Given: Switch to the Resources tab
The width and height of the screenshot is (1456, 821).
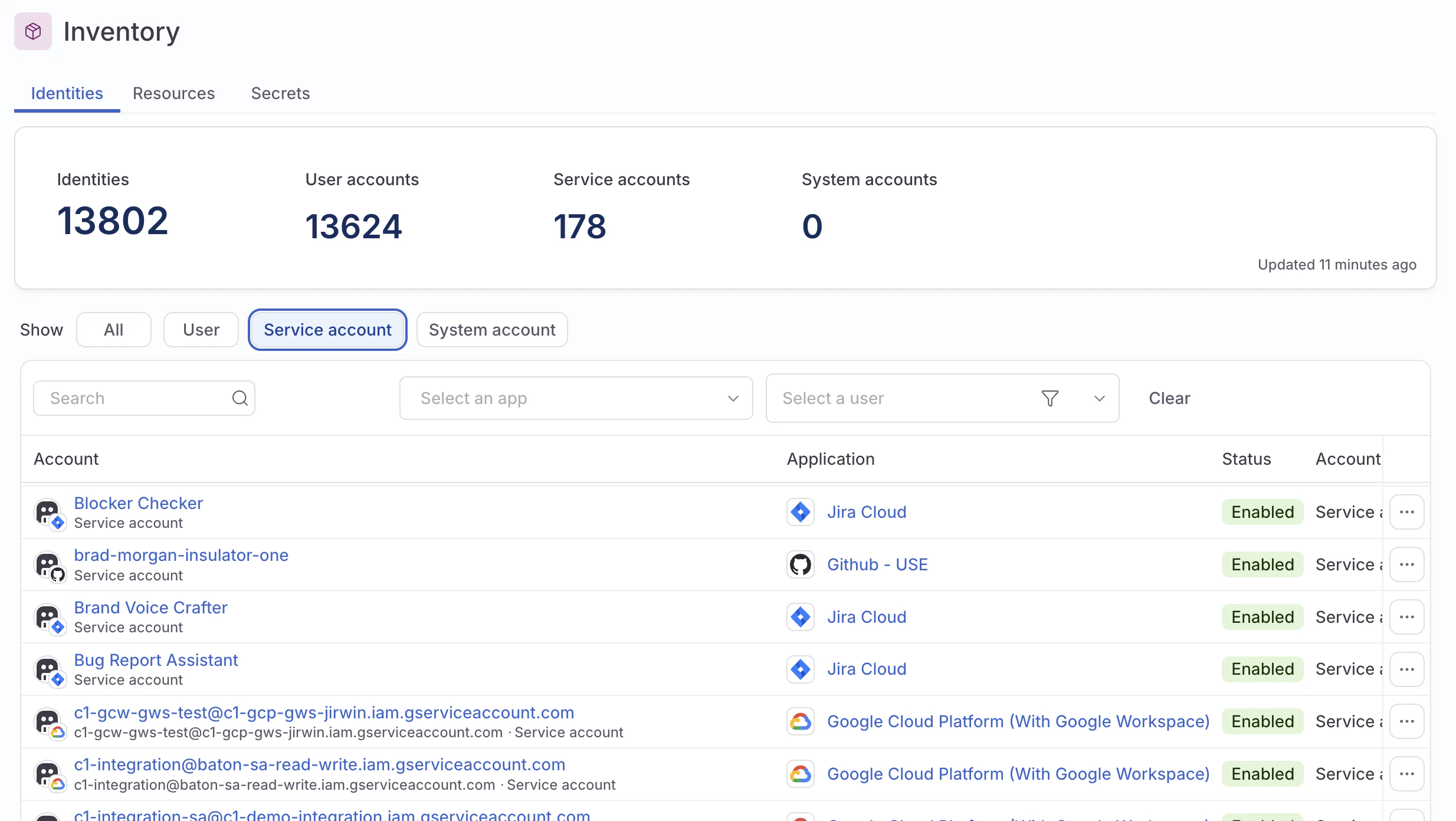Looking at the screenshot, I should 173,93.
